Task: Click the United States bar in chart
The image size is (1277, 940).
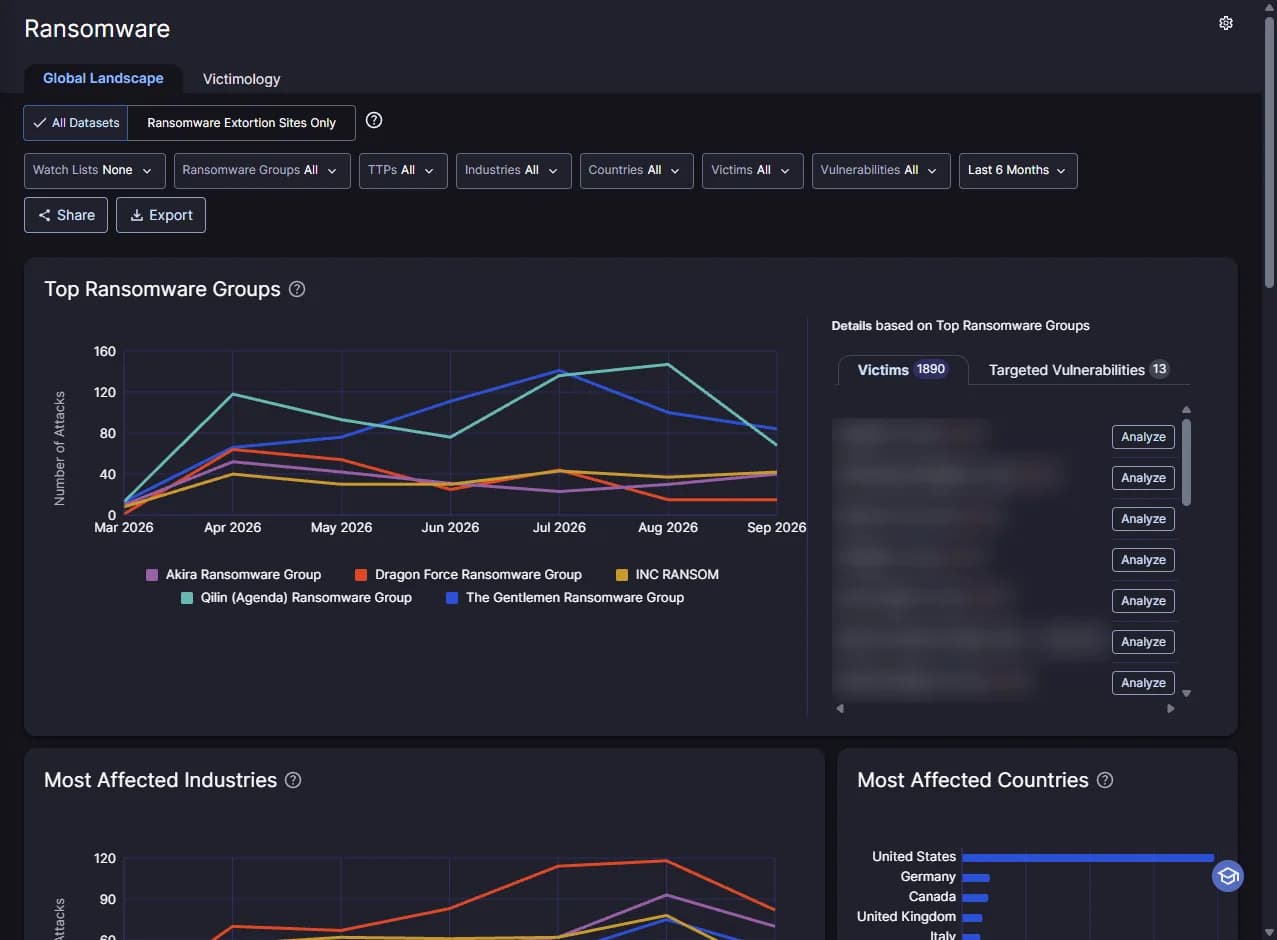Action: click(x=1088, y=857)
